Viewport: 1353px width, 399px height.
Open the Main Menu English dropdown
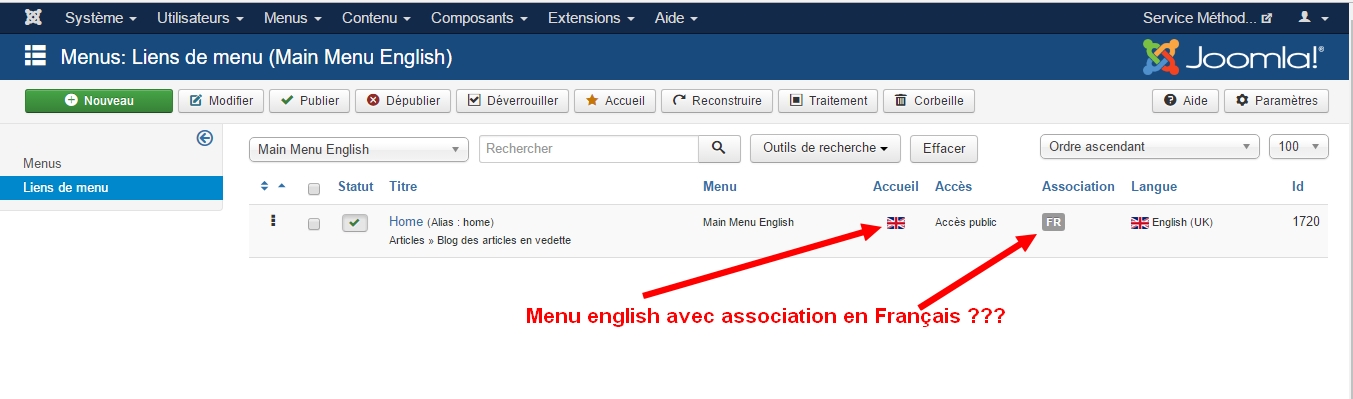point(359,149)
